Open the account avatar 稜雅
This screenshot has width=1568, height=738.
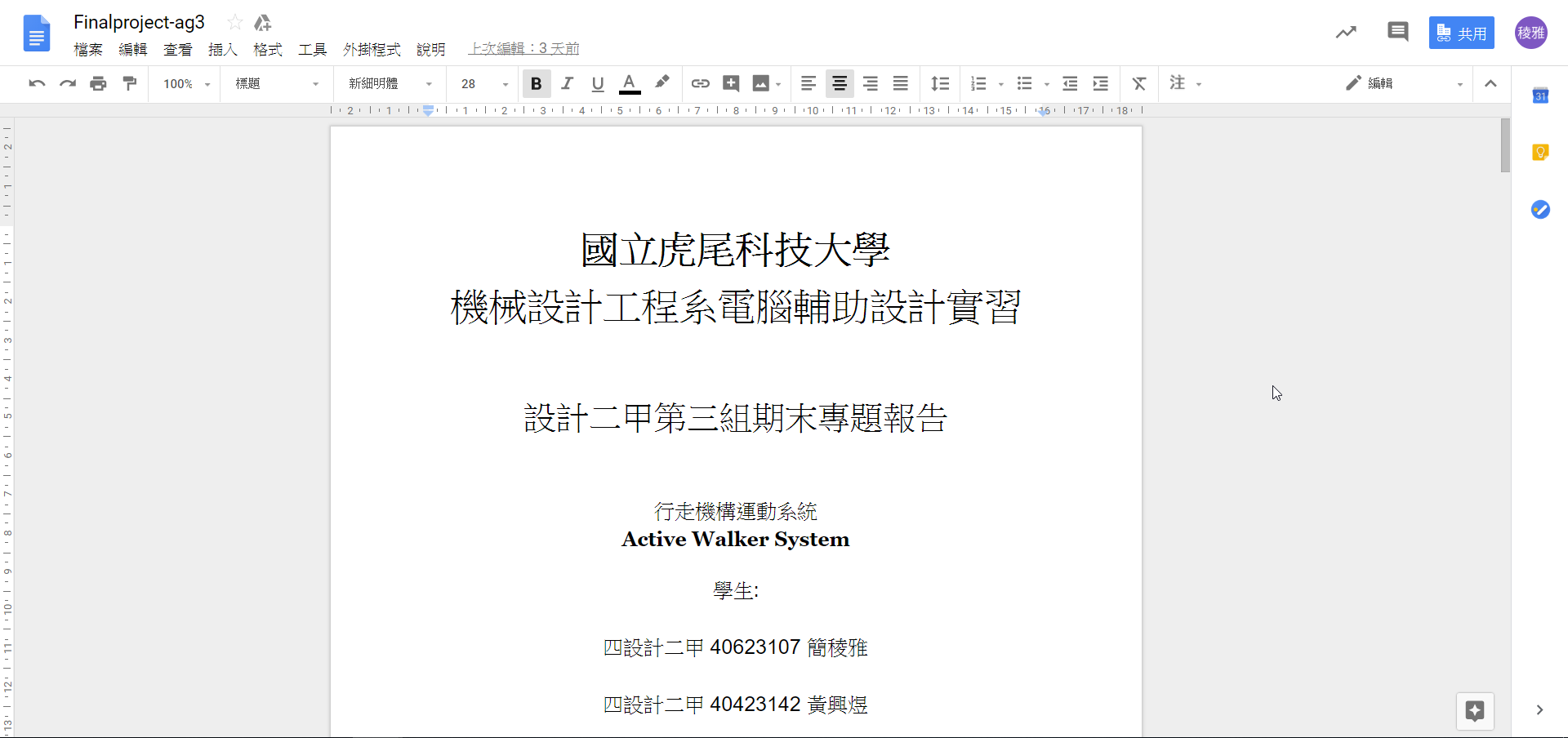1531,33
